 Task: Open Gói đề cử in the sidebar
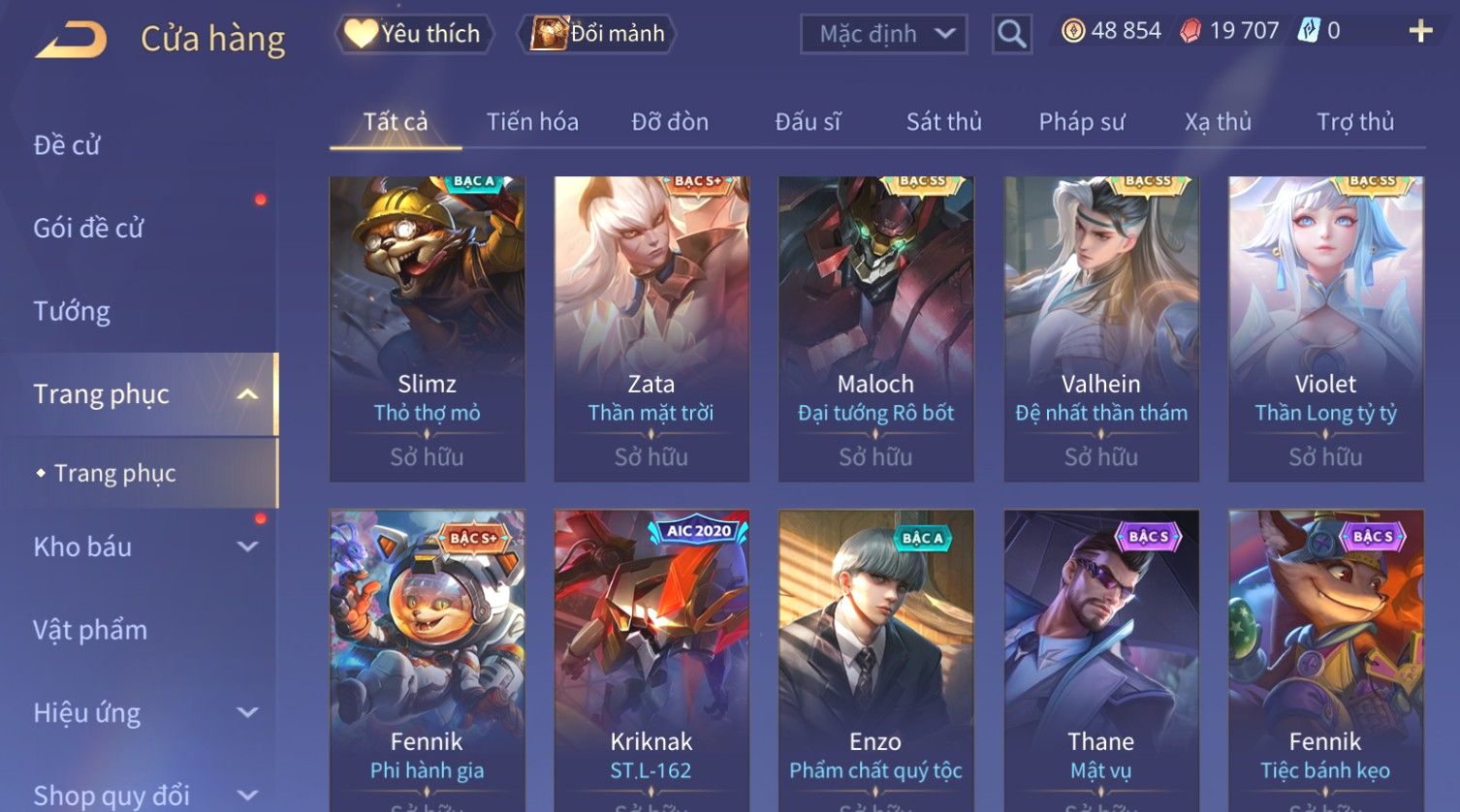tap(88, 229)
